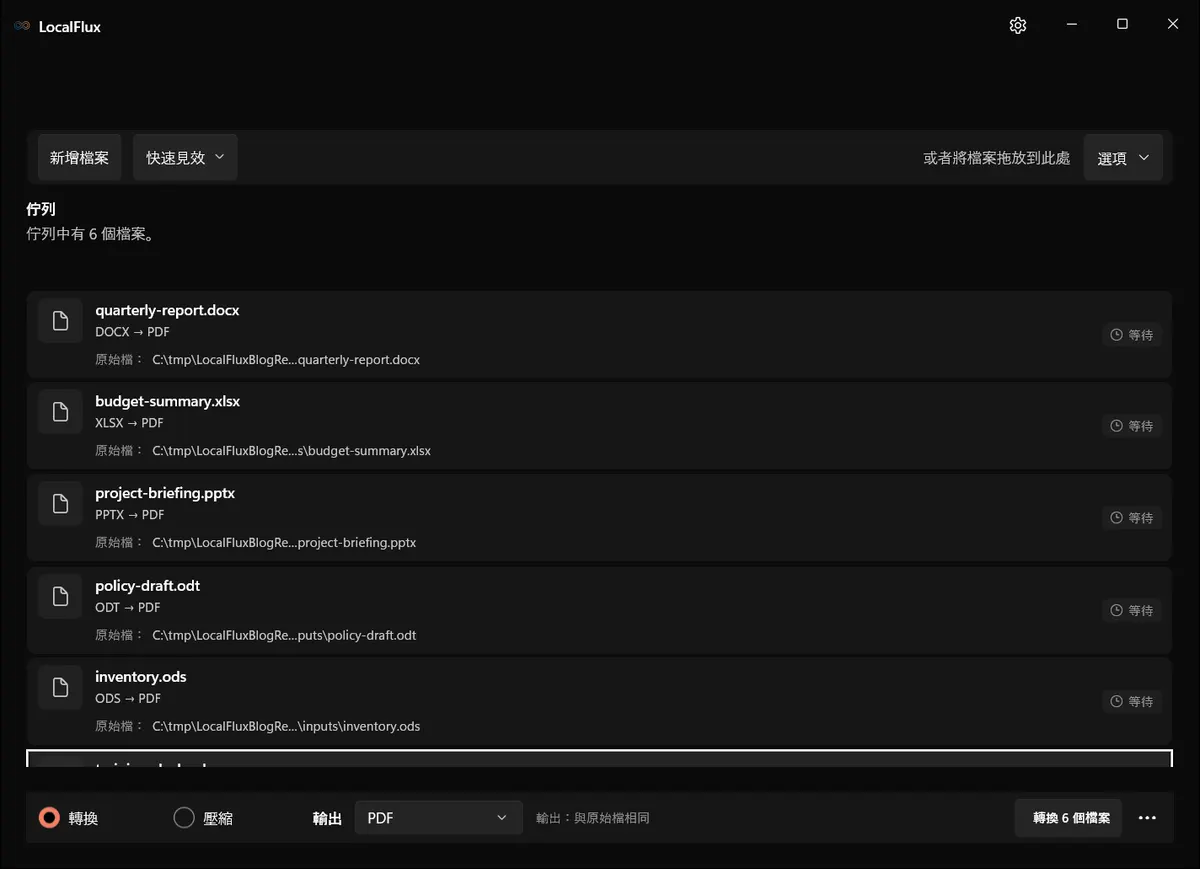Open the three-dot more options menu

click(1147, 818)
